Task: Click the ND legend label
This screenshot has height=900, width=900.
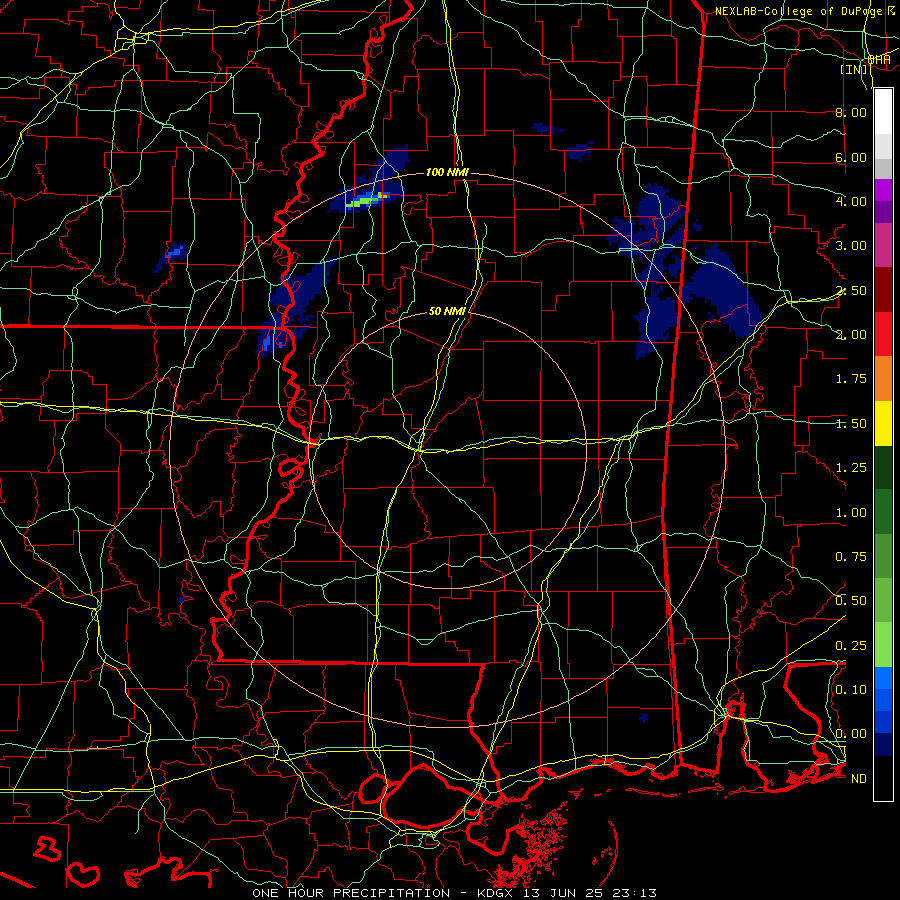Action: point(859,779)
